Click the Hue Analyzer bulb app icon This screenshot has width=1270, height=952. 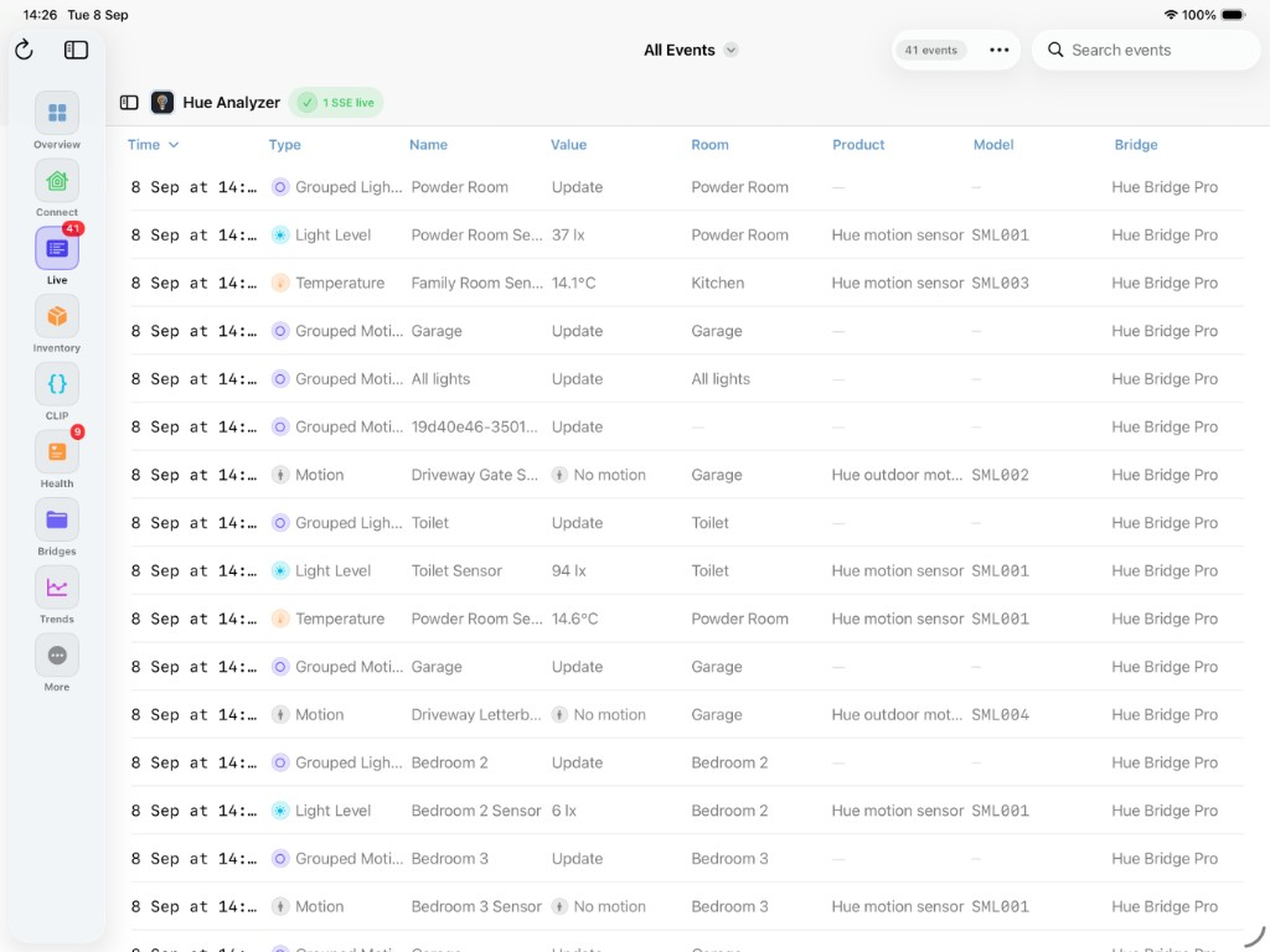coord(162,102)
